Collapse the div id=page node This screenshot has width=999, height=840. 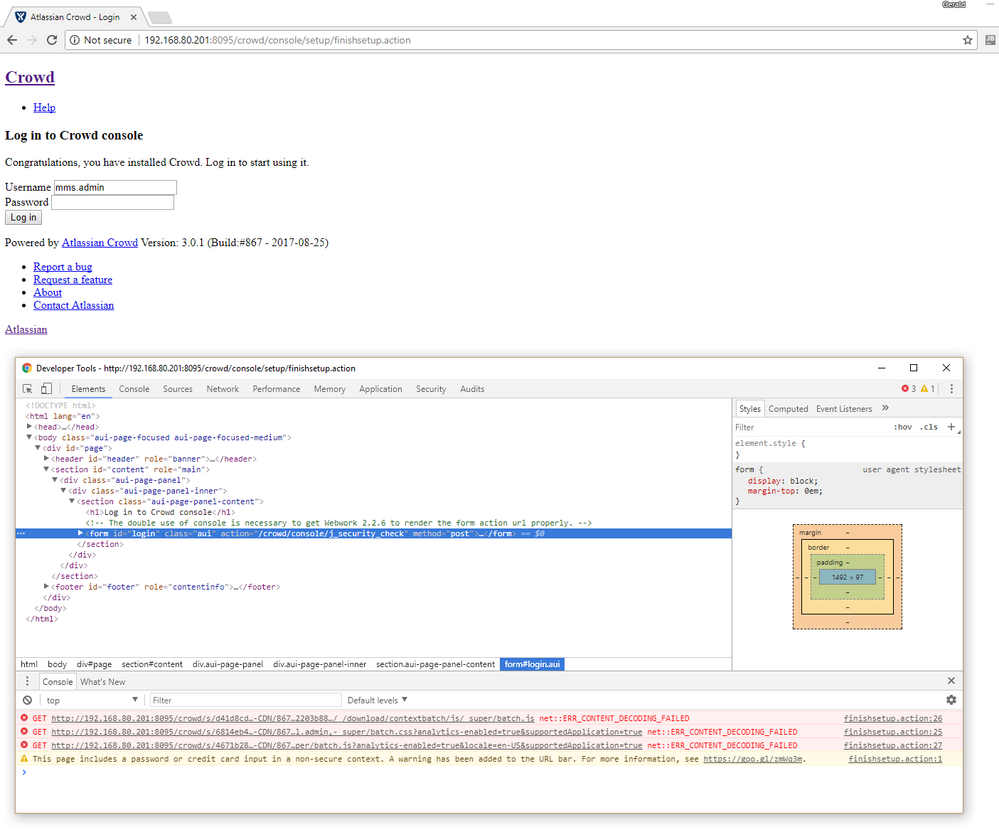(38, 448)
